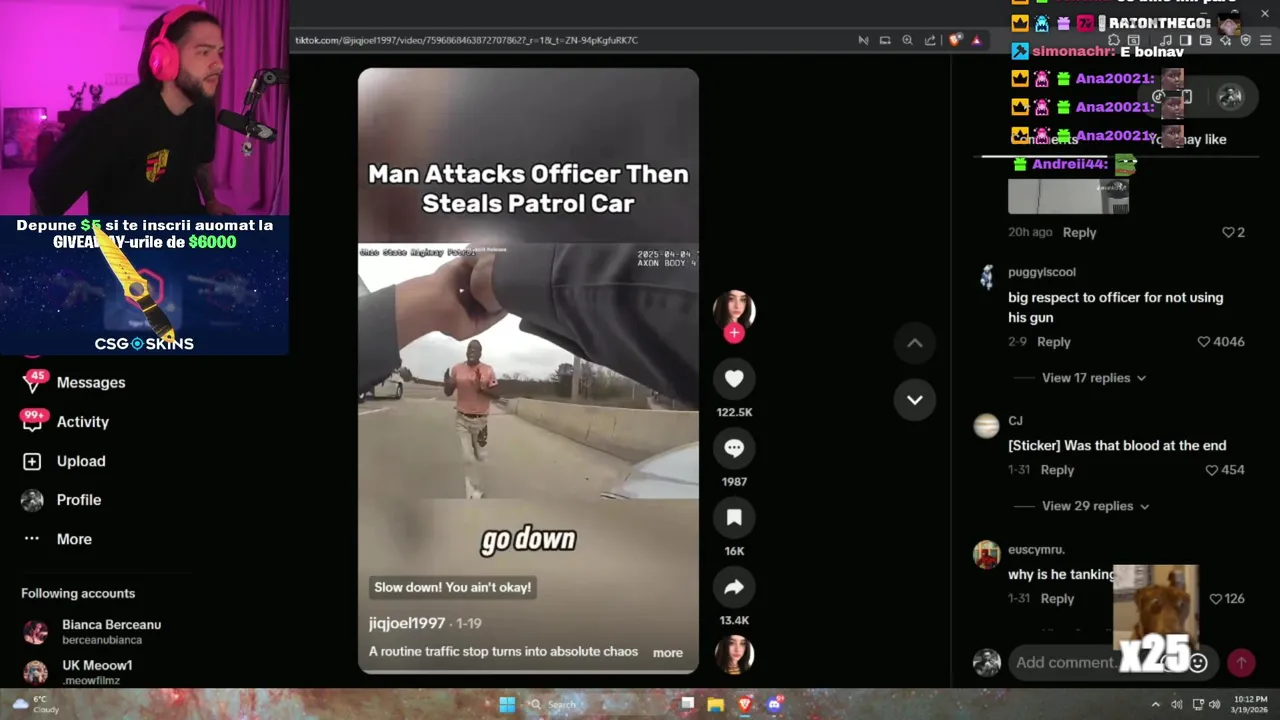Like puggyiscool's comment heart

point(1204,342)
